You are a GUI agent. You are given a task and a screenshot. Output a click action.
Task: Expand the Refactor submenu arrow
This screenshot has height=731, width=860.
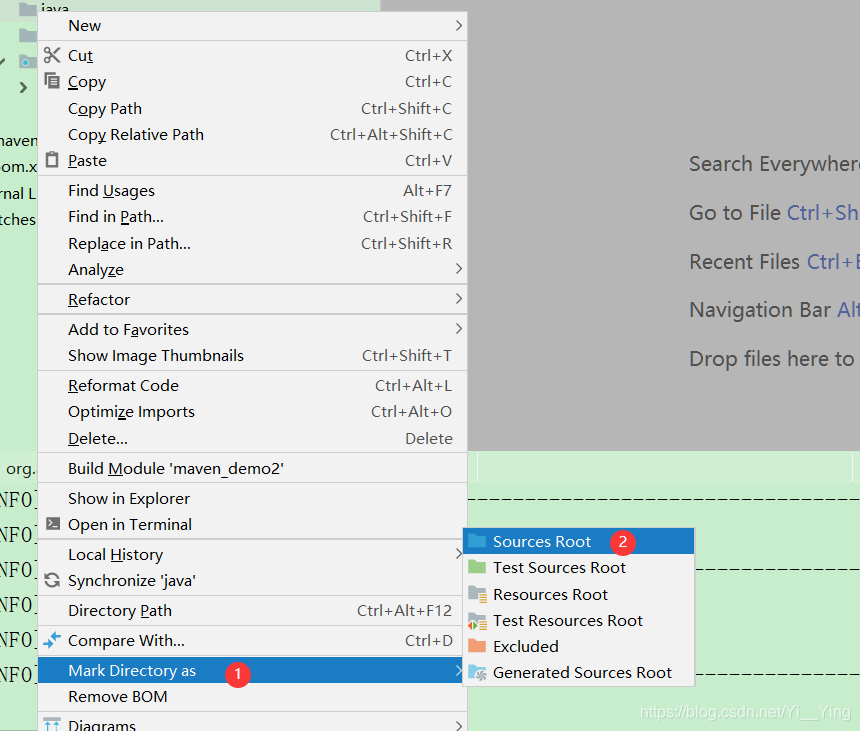459,299
